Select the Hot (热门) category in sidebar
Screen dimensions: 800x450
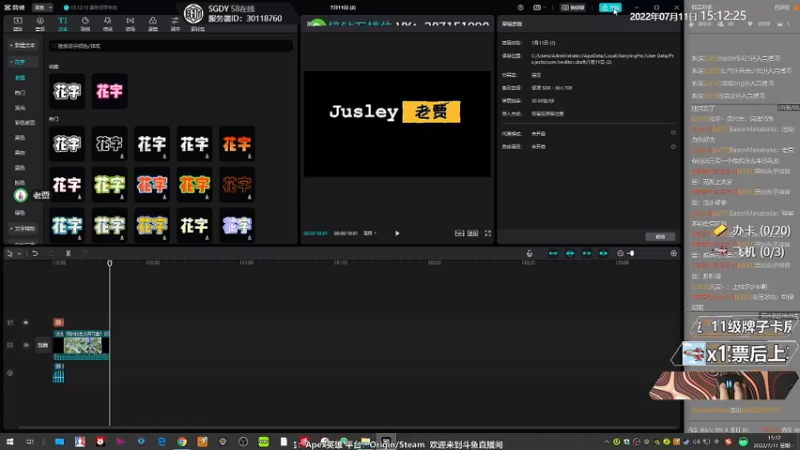(x=20, y=93)
